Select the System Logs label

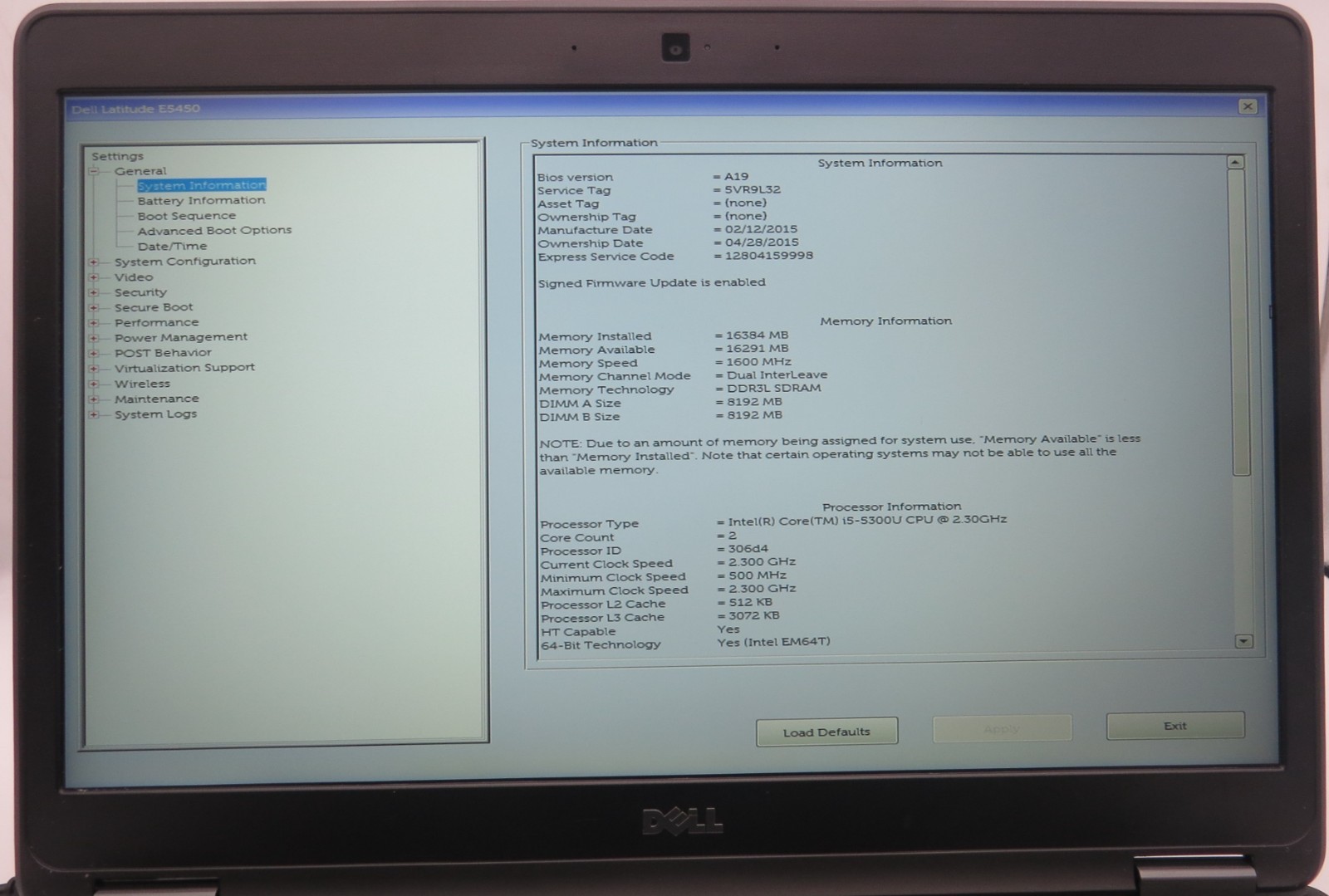156,414
